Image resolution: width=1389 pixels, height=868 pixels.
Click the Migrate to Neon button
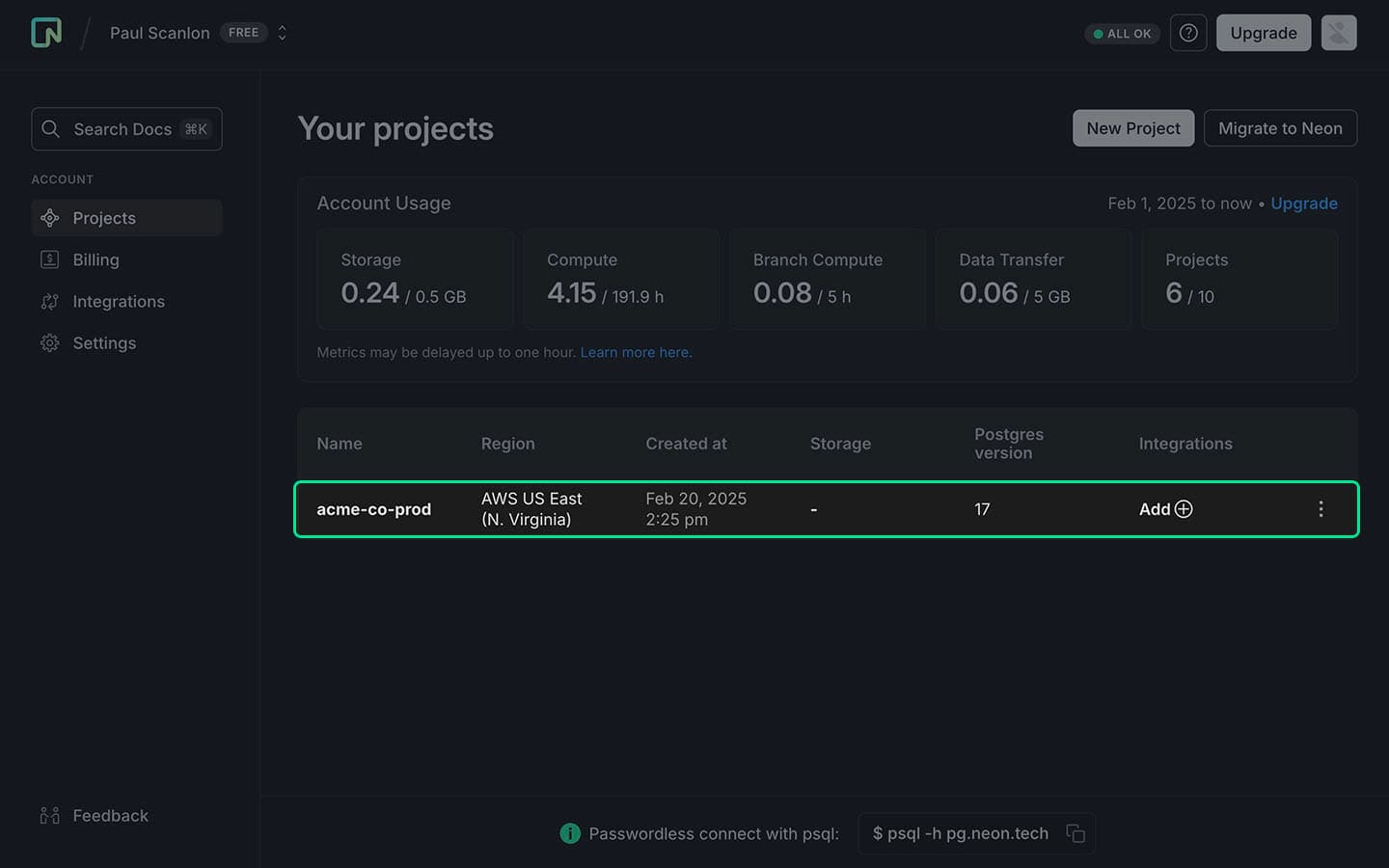point(1279,128)
